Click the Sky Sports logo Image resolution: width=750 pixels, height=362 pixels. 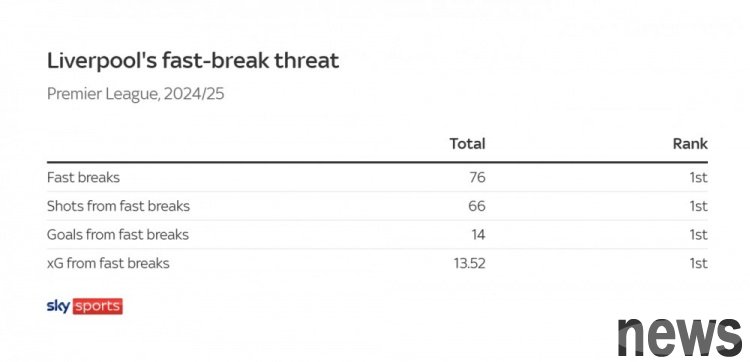tap(85, 306)
